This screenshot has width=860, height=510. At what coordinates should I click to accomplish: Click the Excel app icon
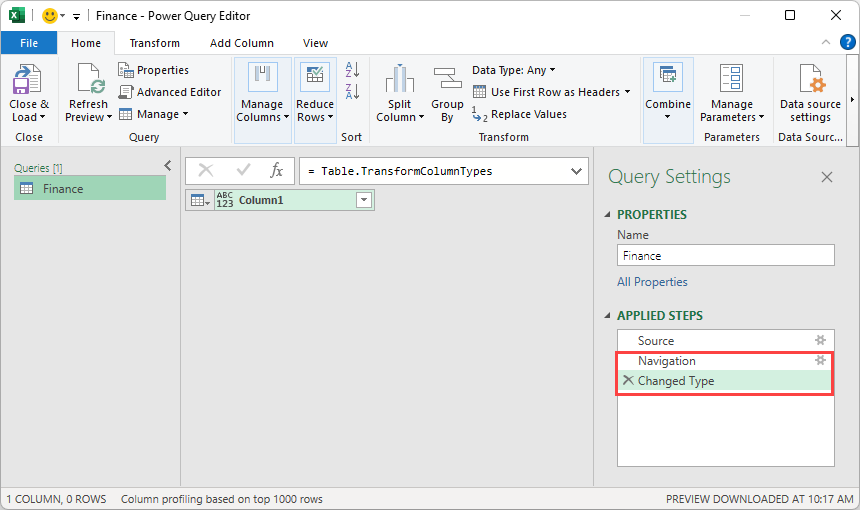click(16, 15)
